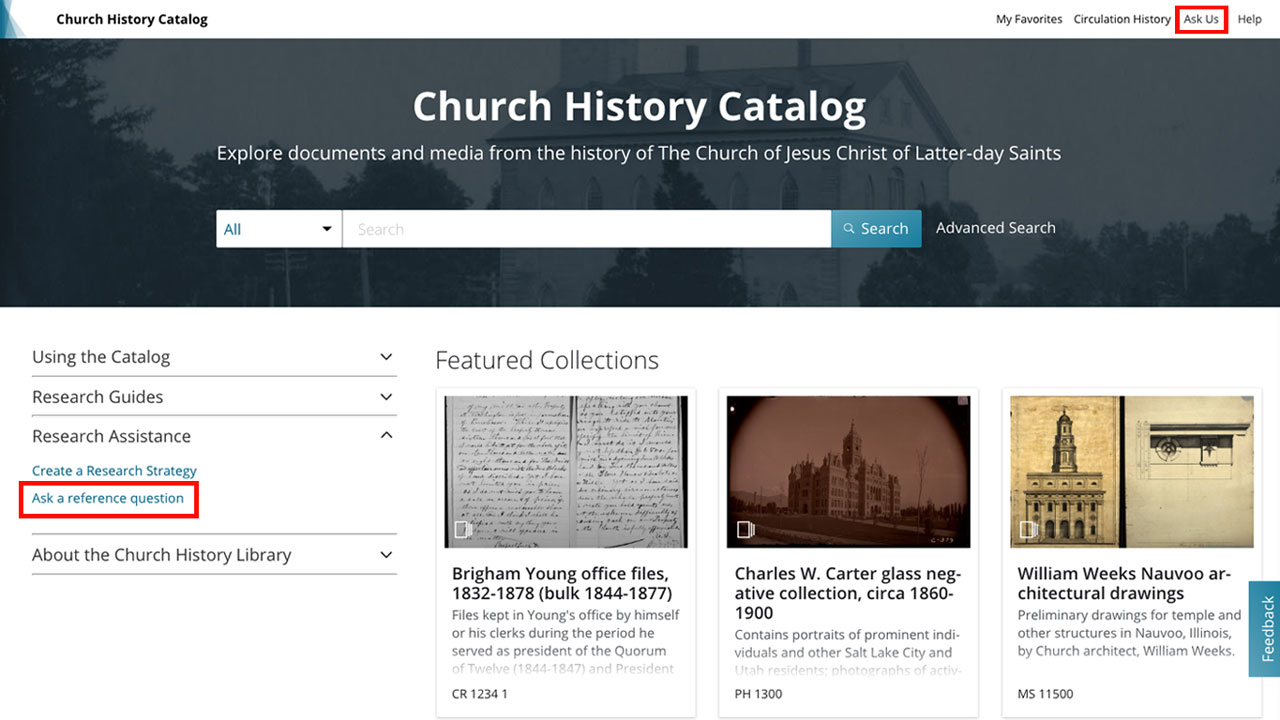
Task: Click the Feedback side tab
Action: [x=1266, y=628]
